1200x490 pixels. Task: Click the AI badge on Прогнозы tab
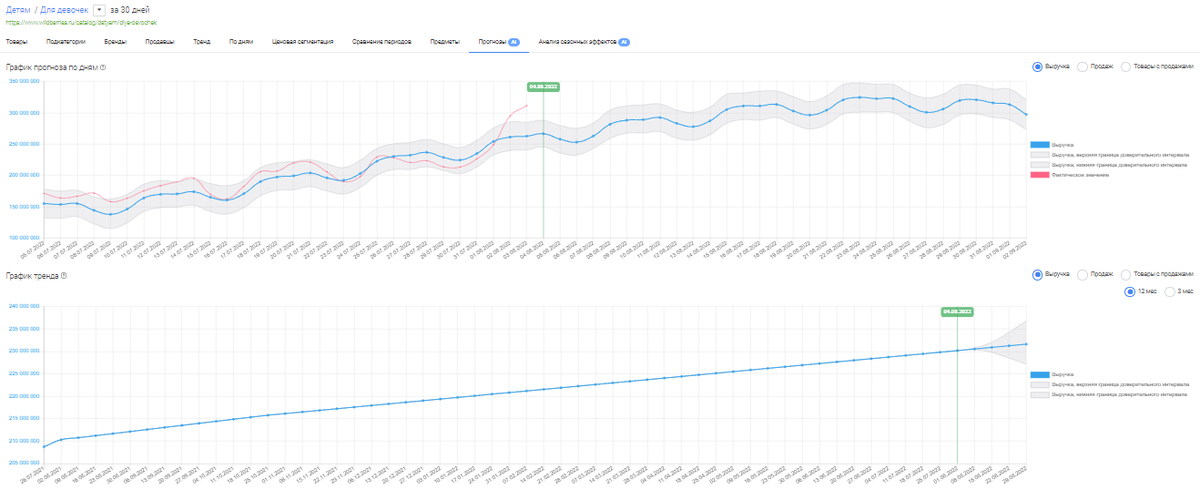point(513,42)
